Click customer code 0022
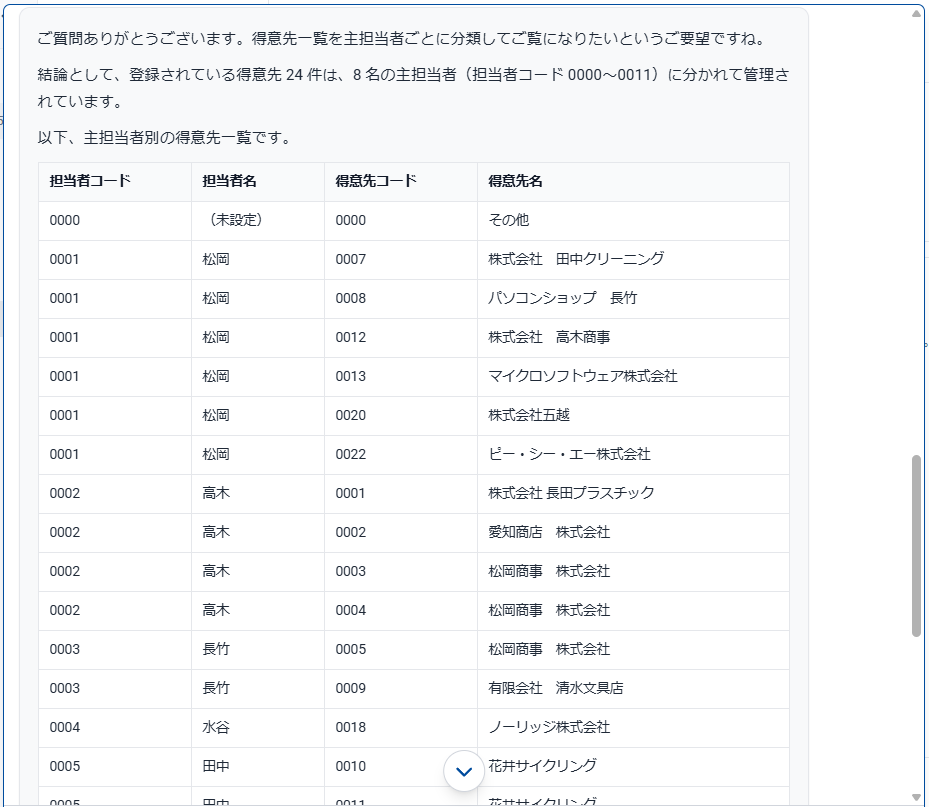 click(x=351, y=455)
